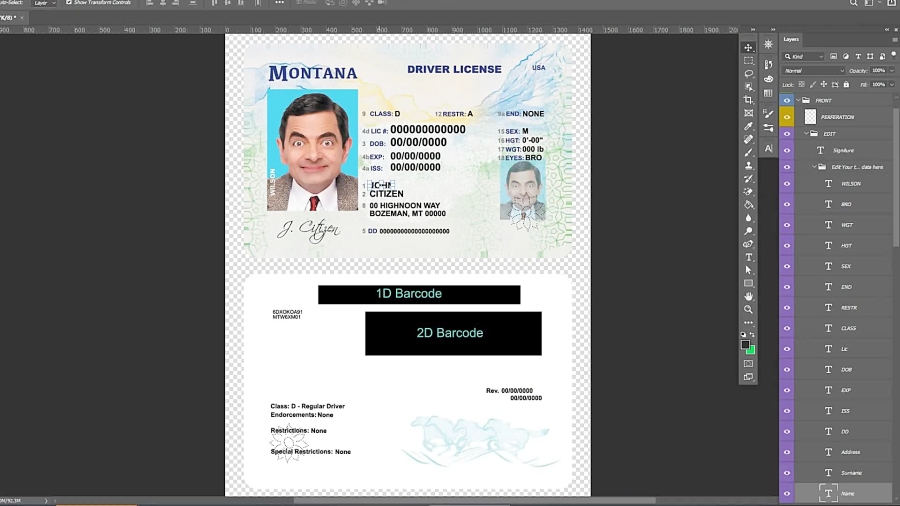Select the Horizontal Type tool
Viewport: 900px width, 506px height.
click(x=748, y=258)
